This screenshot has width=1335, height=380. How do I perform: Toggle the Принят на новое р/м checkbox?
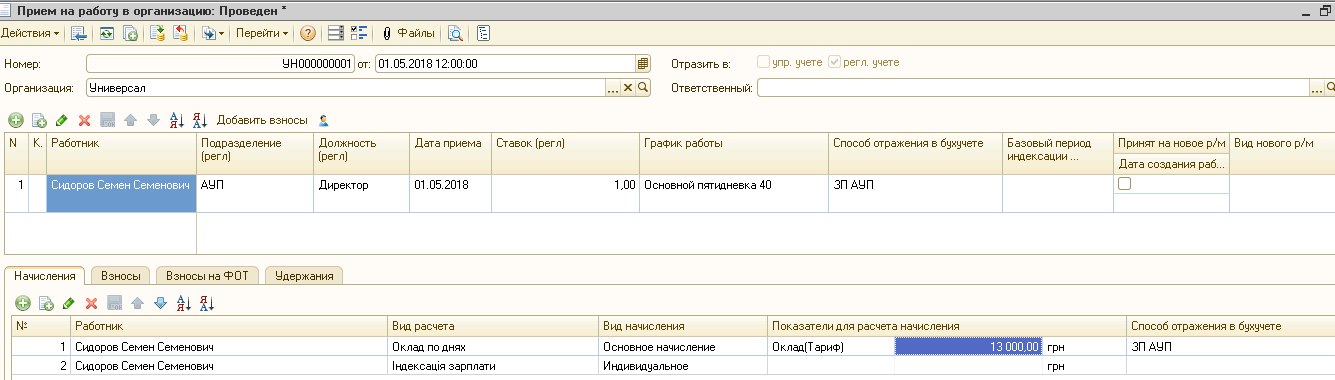[x=1124, y=184]
